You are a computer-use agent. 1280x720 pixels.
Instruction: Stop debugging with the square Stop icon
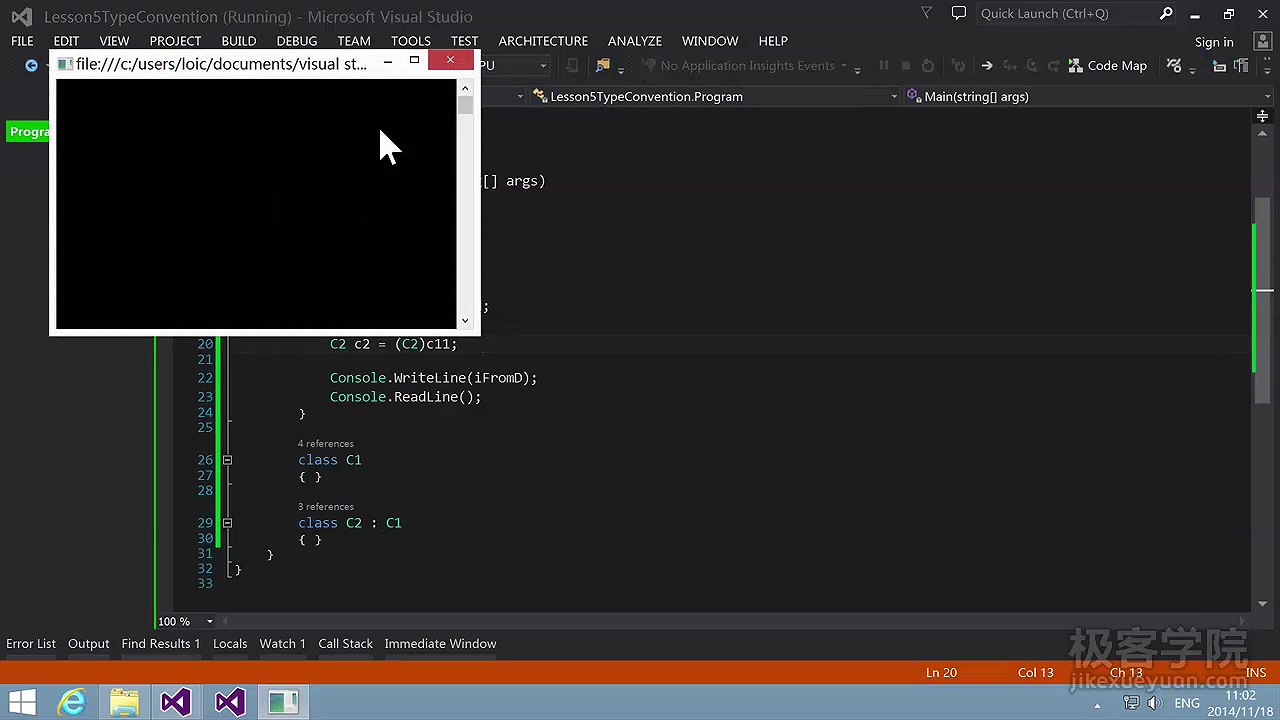[906, 66]
